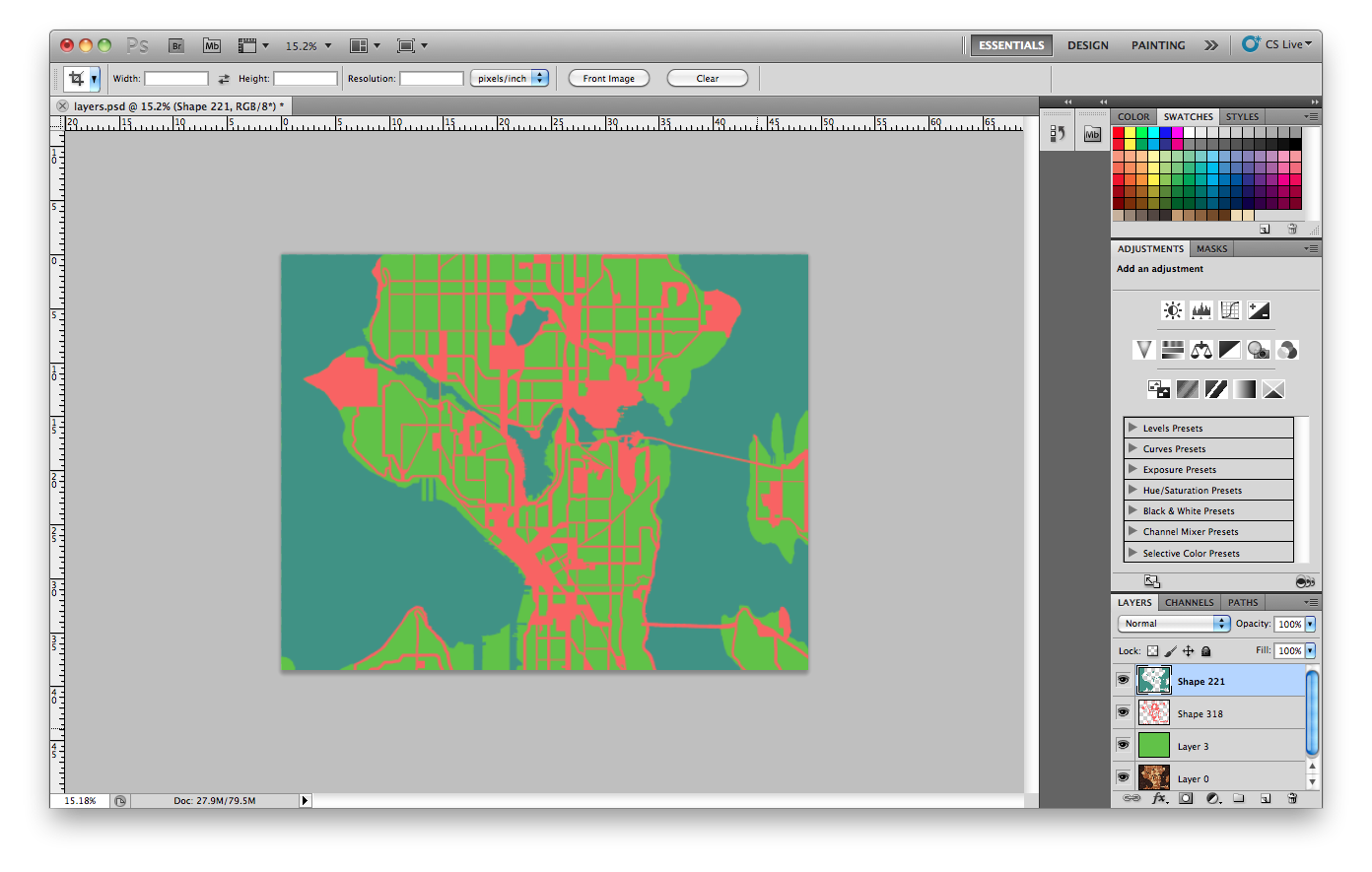Open the blend mode Normal dropdown
Screen dimensions: 1372x872
pyautogui.click(x=1174, y=624)
